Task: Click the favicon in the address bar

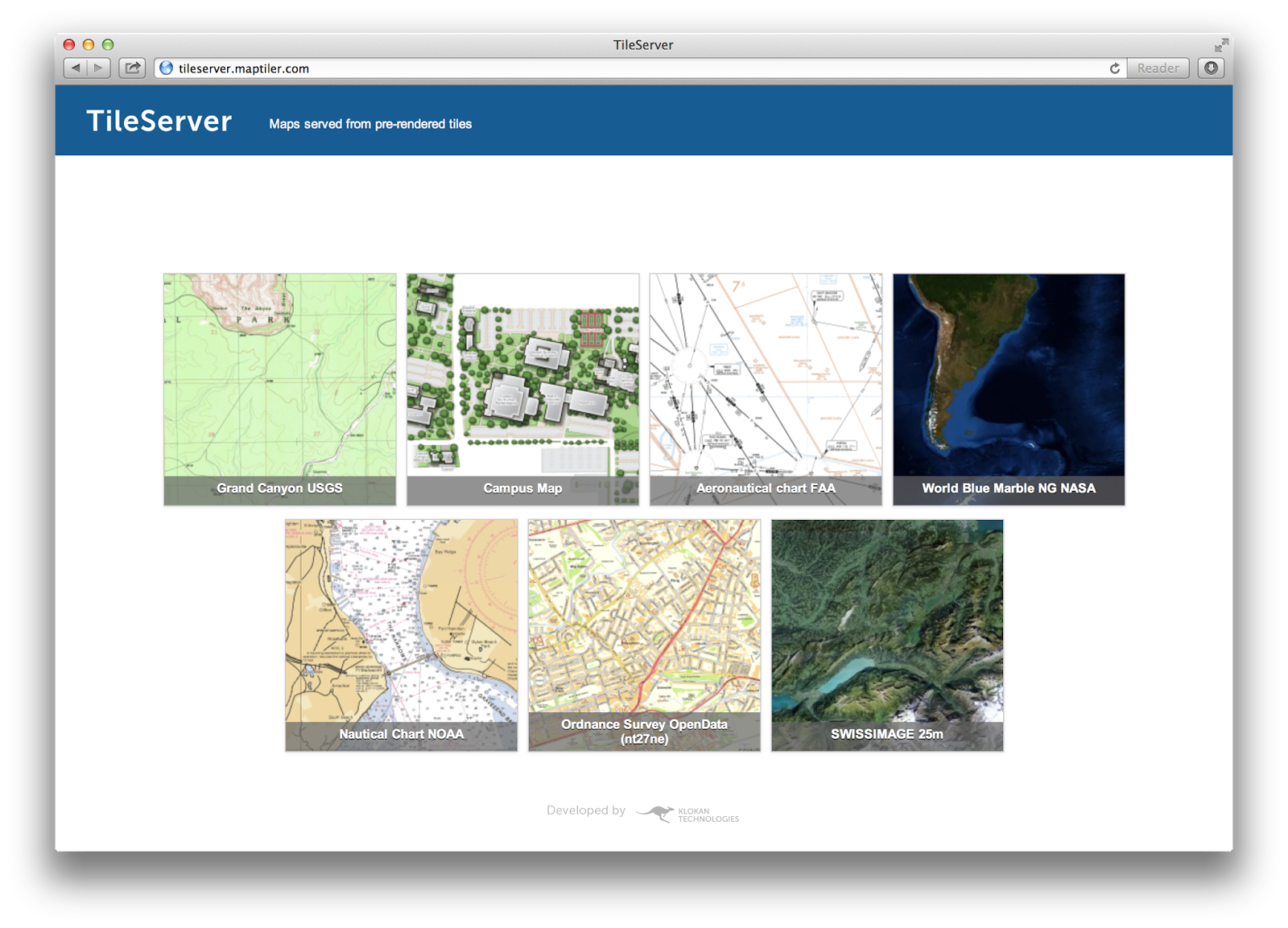Action: coord(165,68)
